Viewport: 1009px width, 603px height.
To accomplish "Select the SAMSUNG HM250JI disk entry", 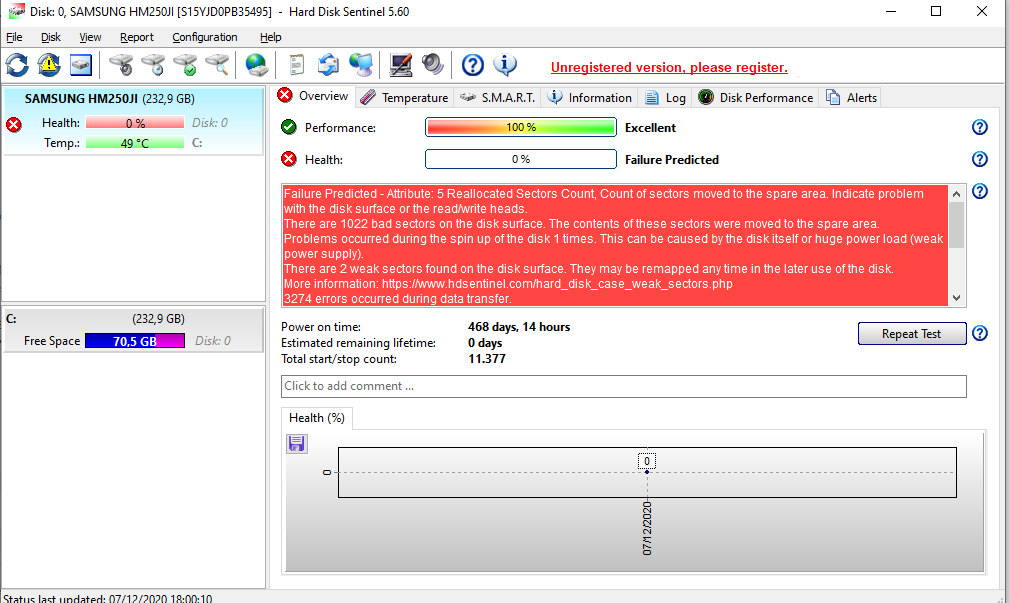I will tap(133, 121).
